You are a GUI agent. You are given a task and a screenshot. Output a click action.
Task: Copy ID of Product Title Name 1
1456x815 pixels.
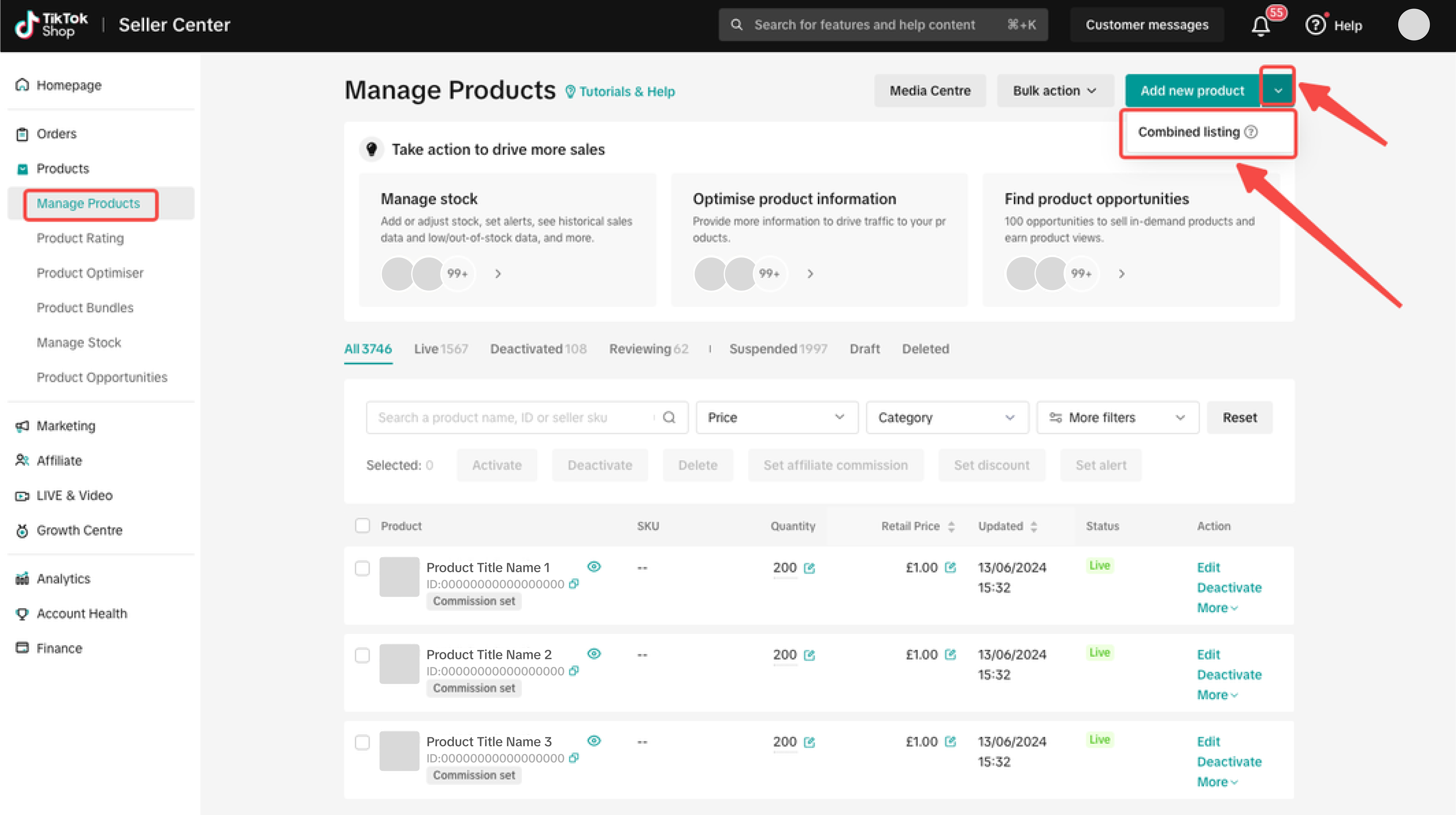pos(574,584)
